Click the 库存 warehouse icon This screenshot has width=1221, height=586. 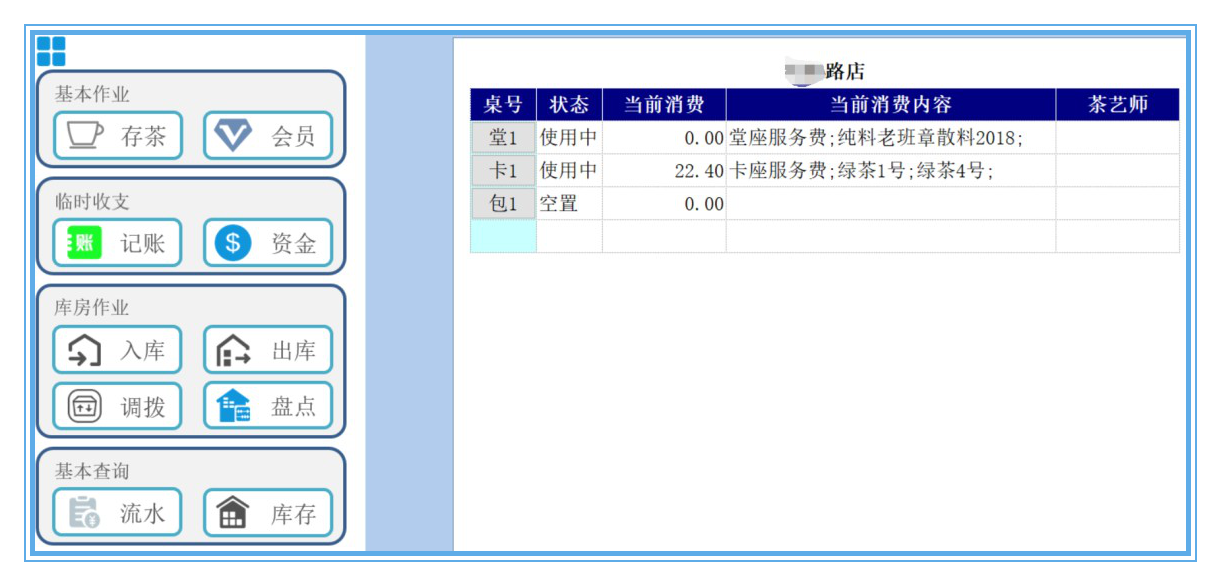click(x=233, y=514)
